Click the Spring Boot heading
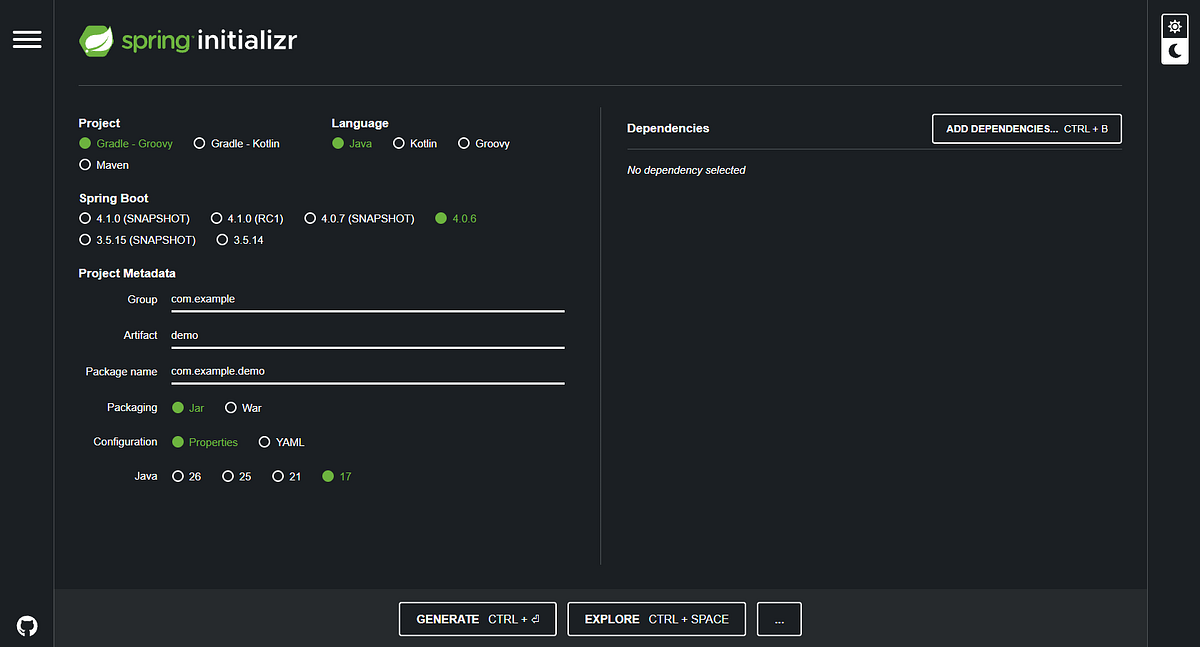The height and width of the screenshot is (647, 1200). (x=114, y=198)
